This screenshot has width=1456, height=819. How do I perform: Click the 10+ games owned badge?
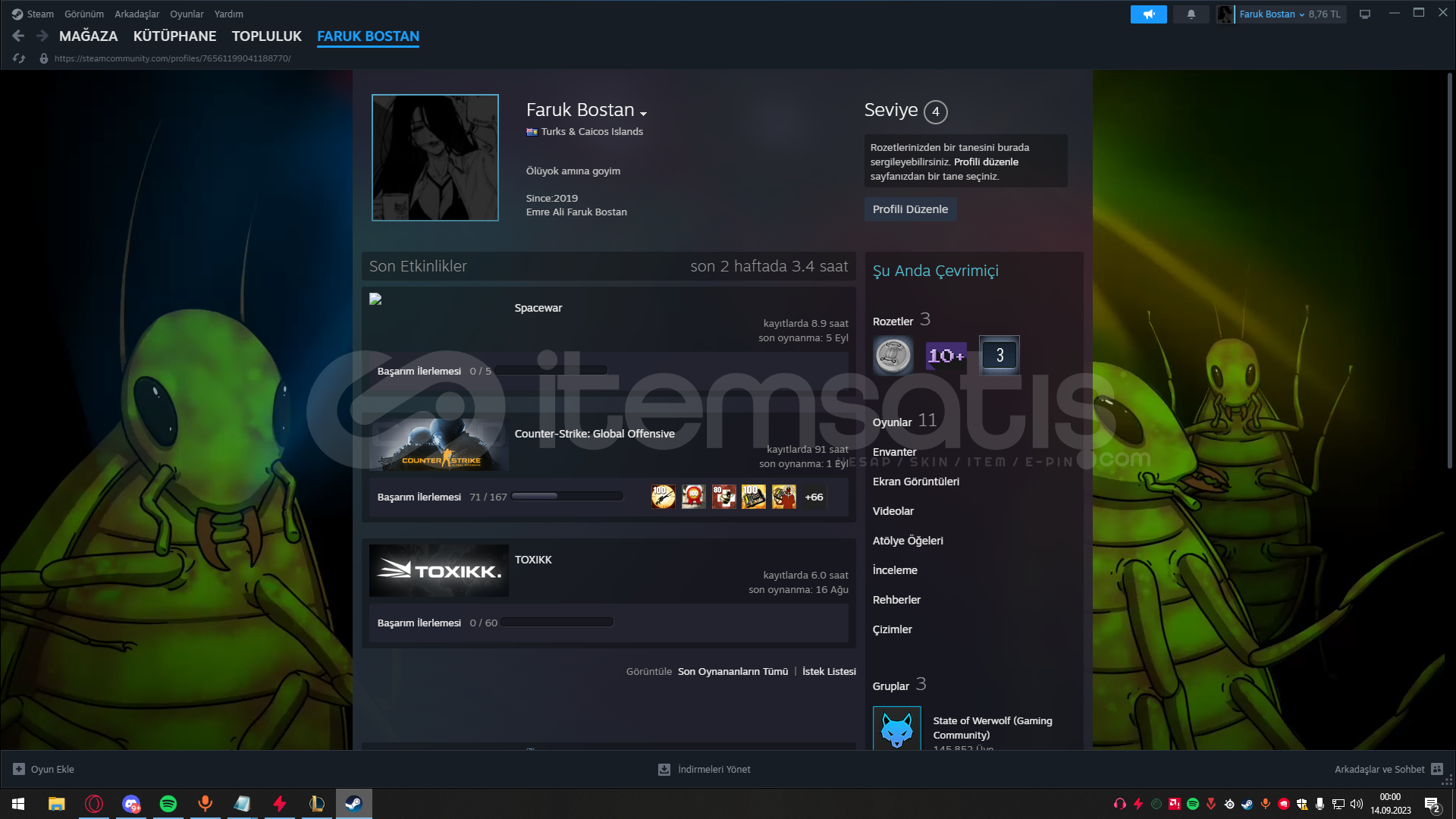coord(946,355)
